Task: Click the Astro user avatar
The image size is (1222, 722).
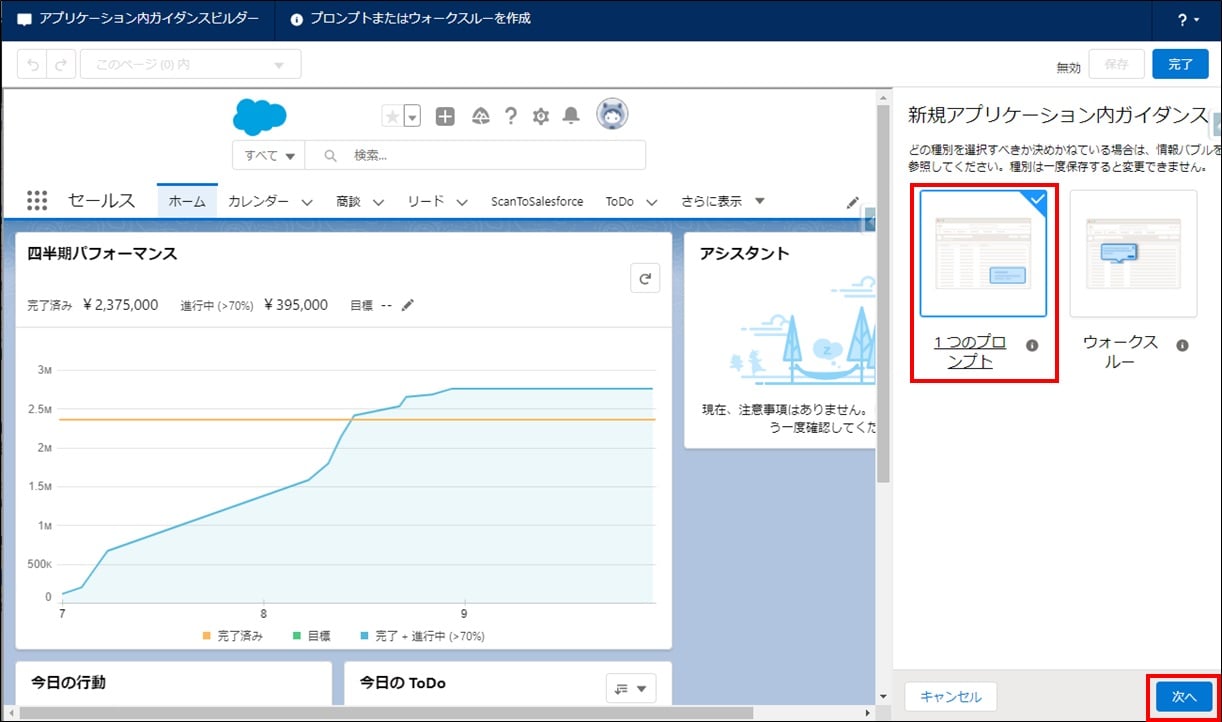Action: (x=612, y=115)
